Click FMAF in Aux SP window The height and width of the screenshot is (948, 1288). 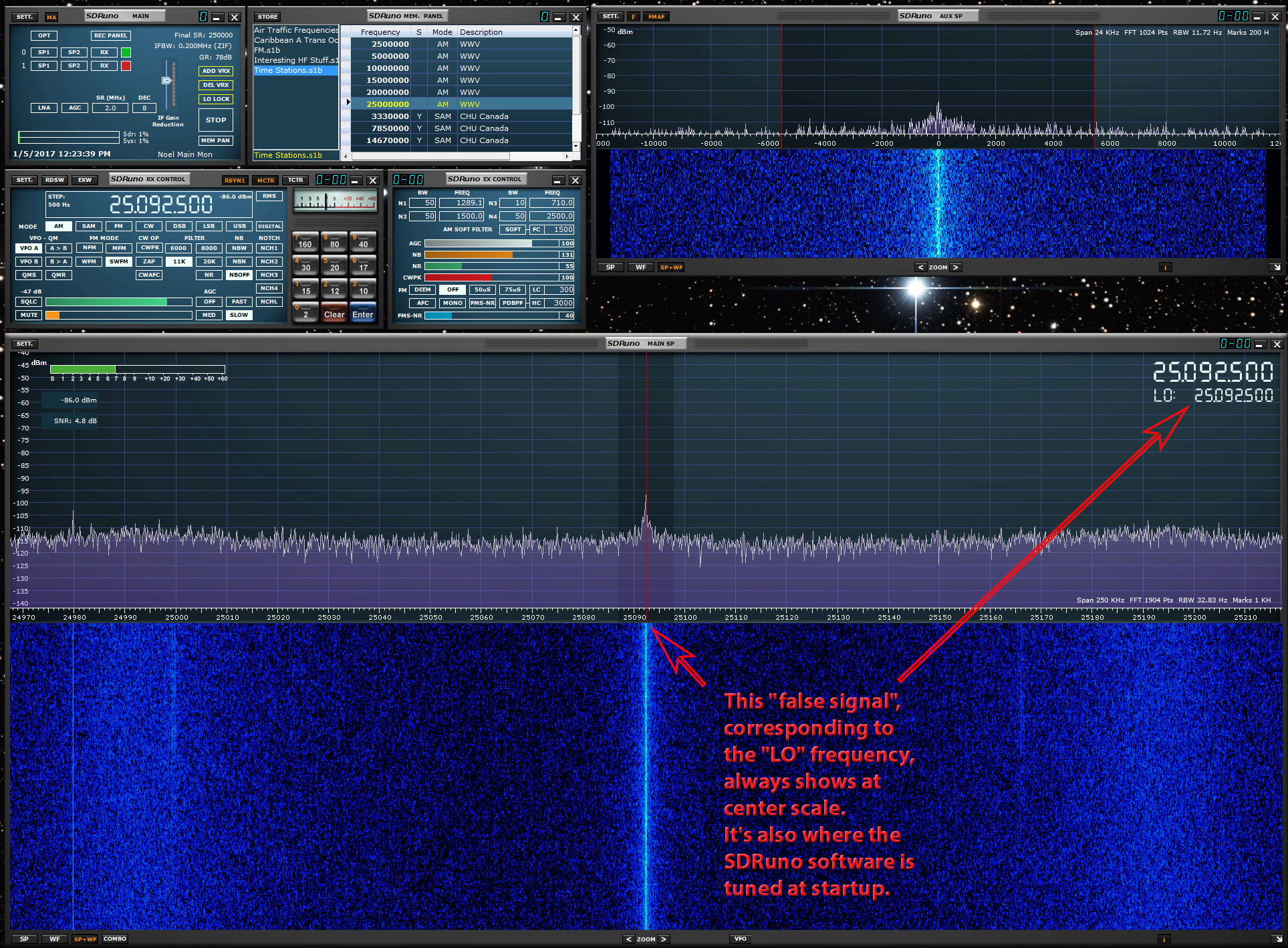click(656, 17)
